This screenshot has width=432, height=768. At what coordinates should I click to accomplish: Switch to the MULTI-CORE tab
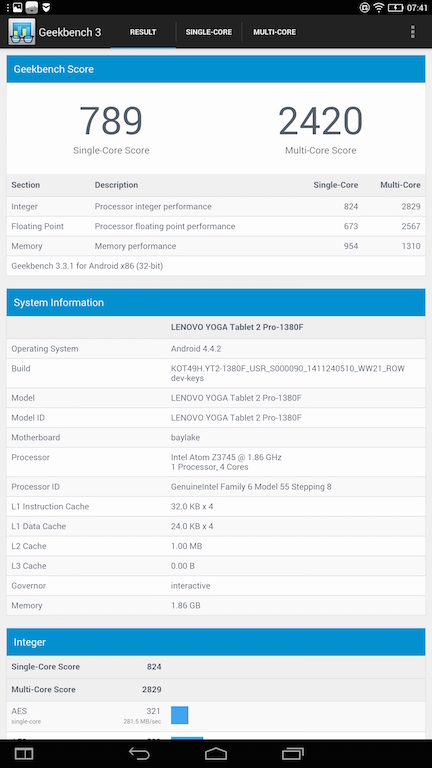[x=274, y=32]
